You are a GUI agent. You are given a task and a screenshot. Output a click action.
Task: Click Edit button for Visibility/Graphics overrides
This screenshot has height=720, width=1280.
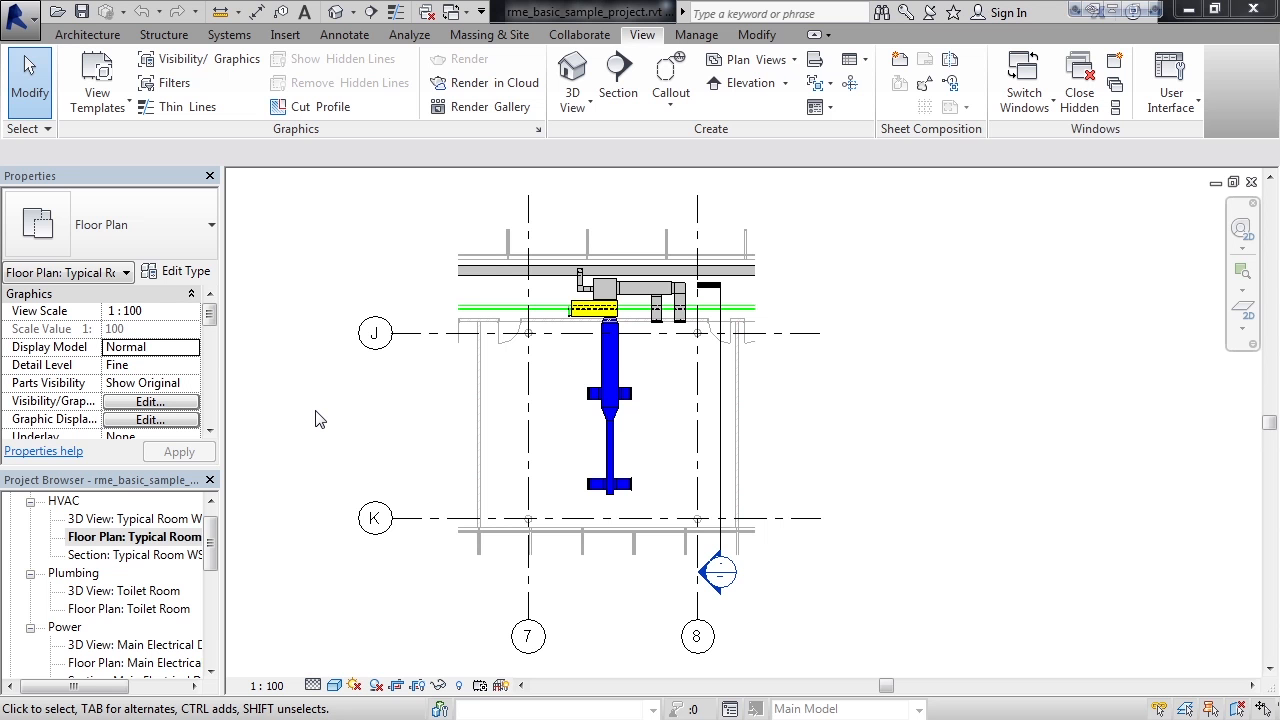pos(151,402)
